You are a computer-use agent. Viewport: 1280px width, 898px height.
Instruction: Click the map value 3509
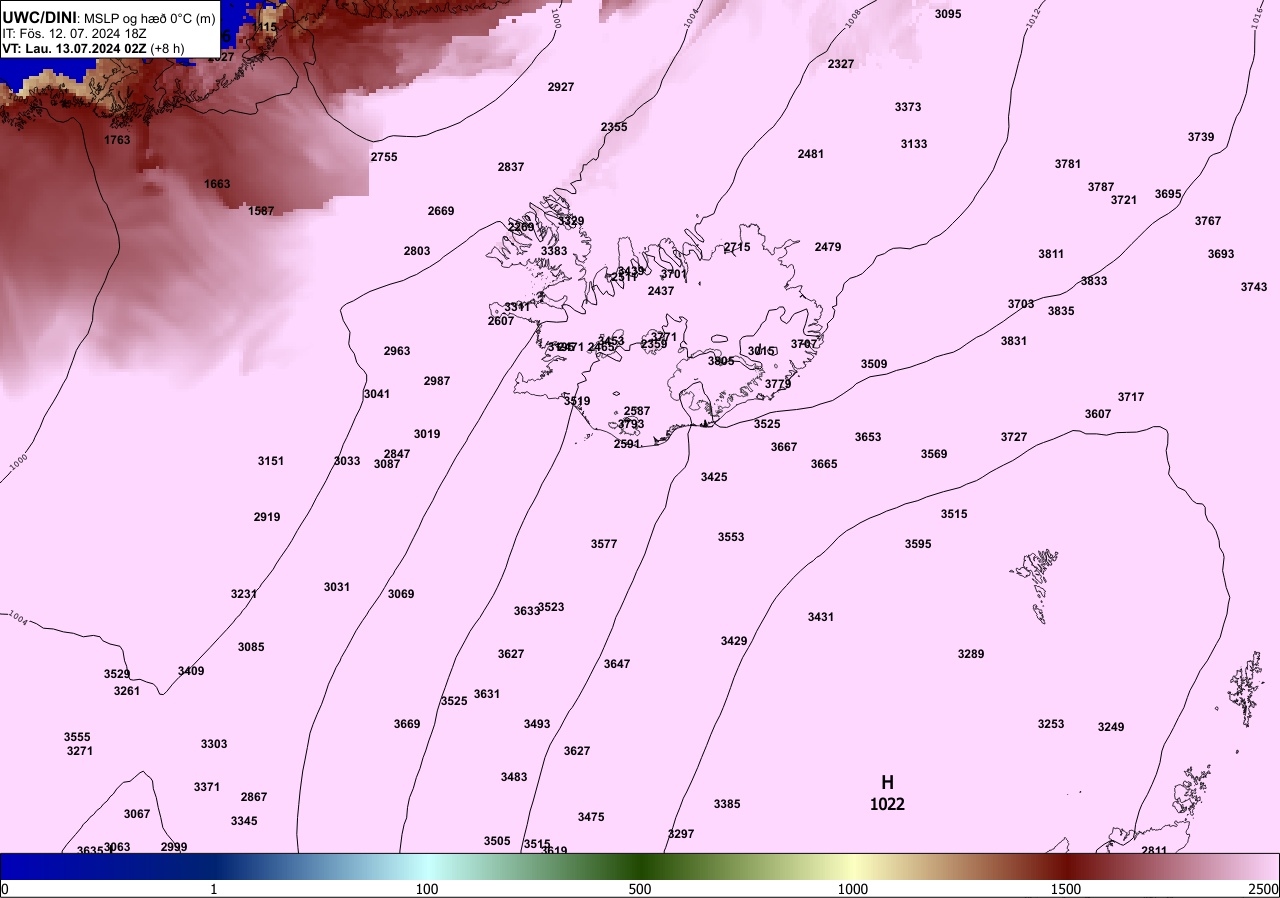point(874,364)
